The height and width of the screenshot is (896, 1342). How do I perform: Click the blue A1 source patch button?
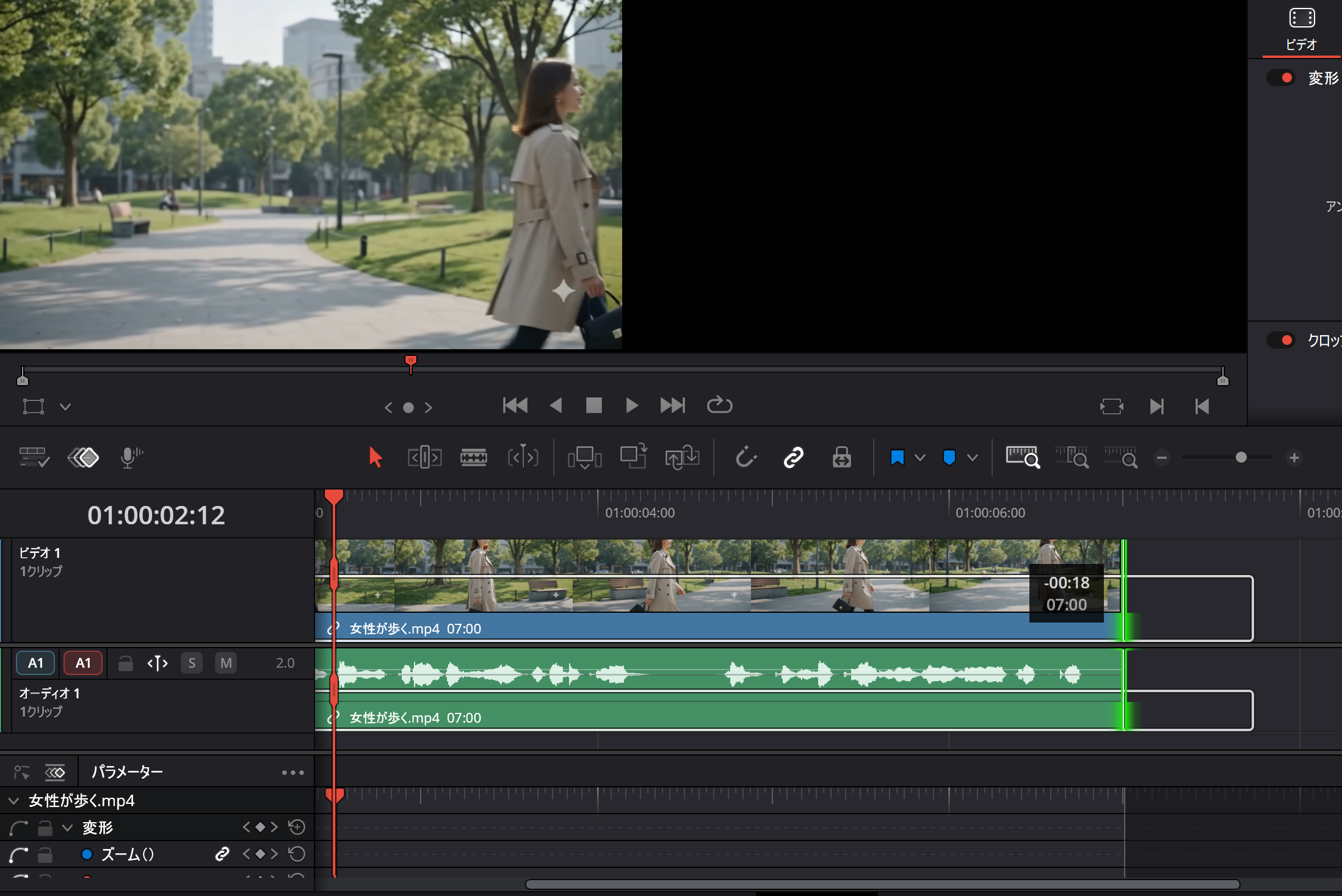pyautogui.click(x=35, y=663)
